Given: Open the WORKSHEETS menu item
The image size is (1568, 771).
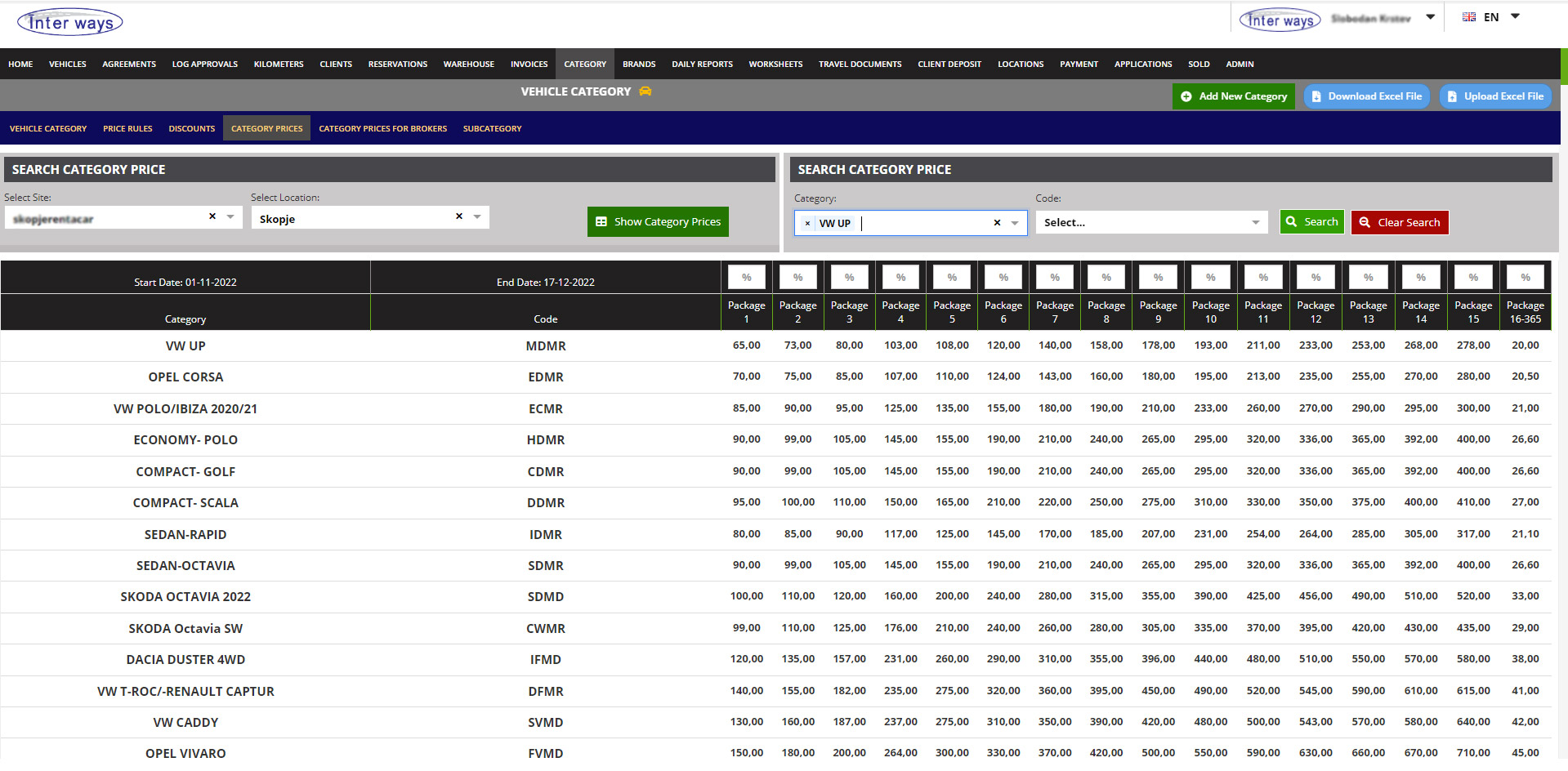Looking at the screenshot, I should tap(775, 64).
